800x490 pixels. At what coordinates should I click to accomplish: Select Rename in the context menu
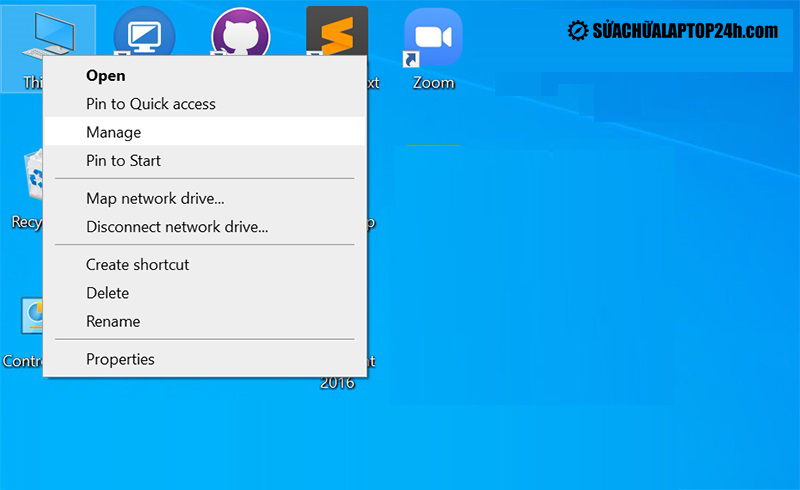(x=205, y=322)
